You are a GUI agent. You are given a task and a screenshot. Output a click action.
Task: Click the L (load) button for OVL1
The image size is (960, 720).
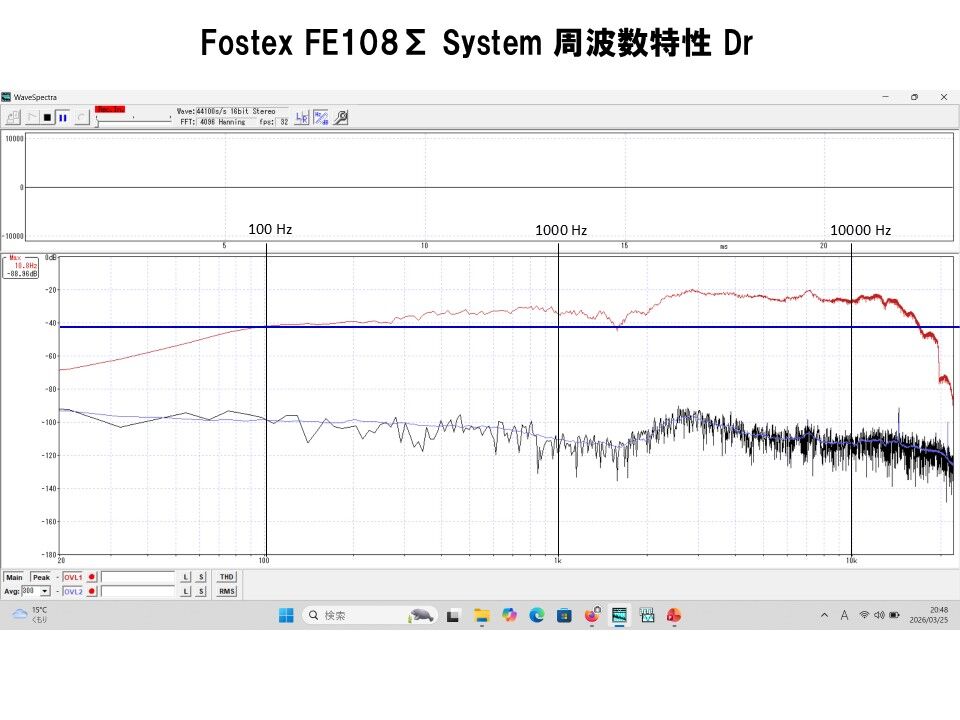coord(186,577)
